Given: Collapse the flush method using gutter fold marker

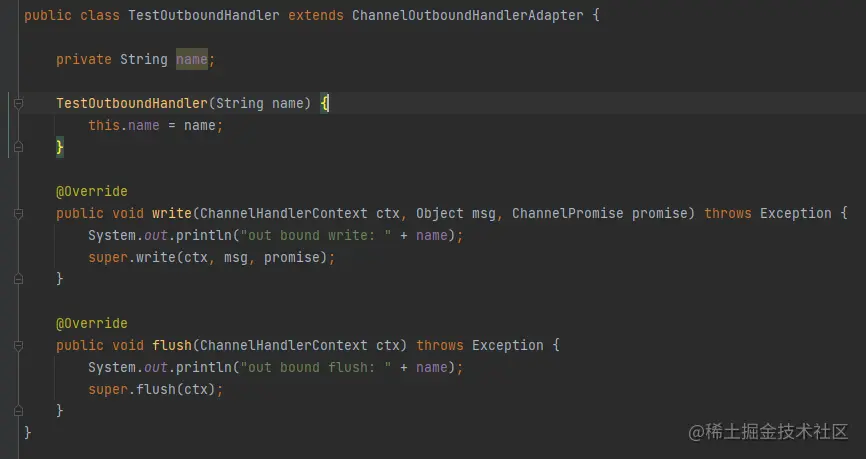Looking at the screenshot, I should pyautogui.click(x=18, y=345).
